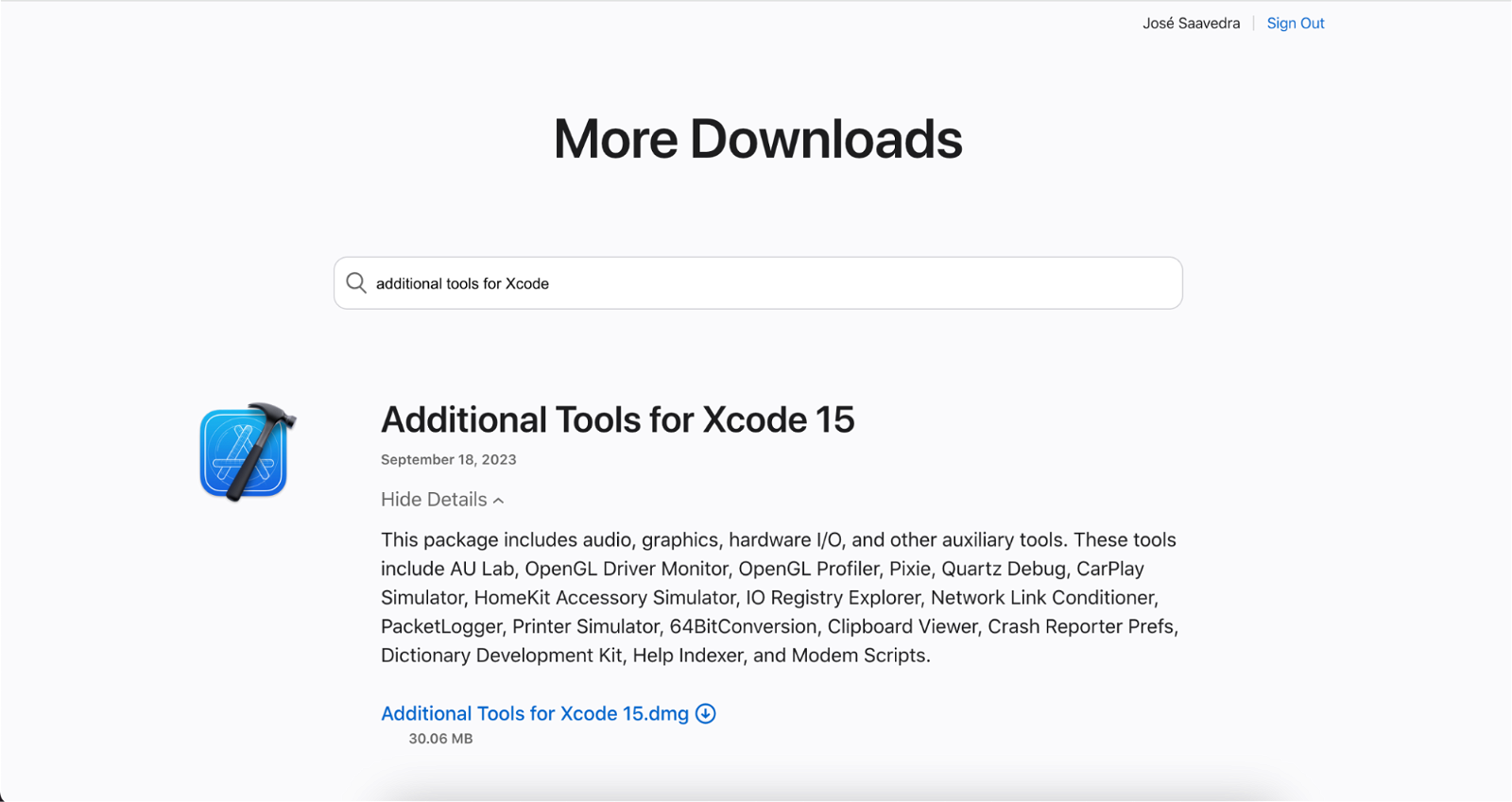Focus the search field containing 'additional tools for Xcode'
1512x802 pixels.
click(x=758, y=283)
